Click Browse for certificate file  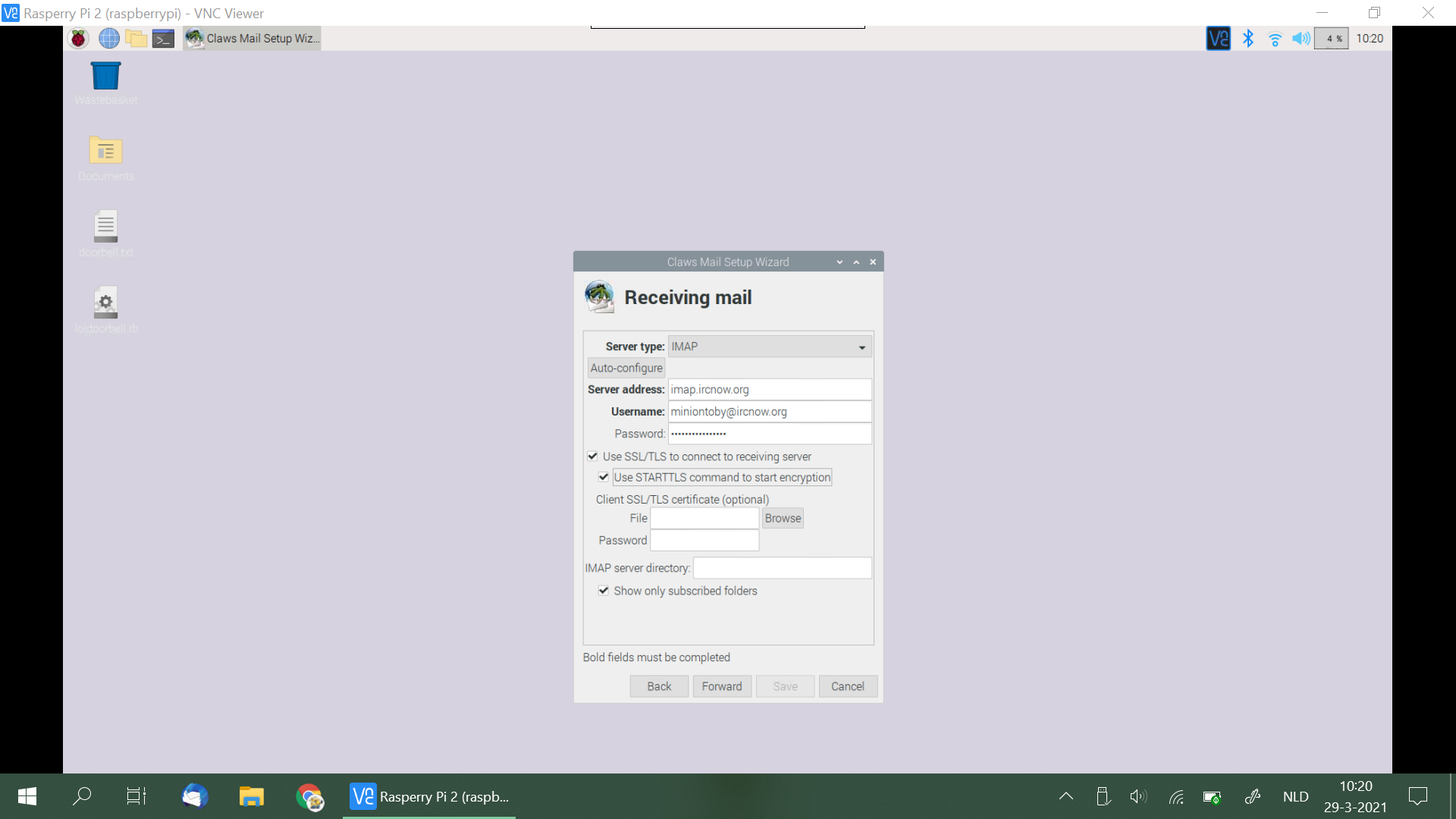(x=783, y=518)
